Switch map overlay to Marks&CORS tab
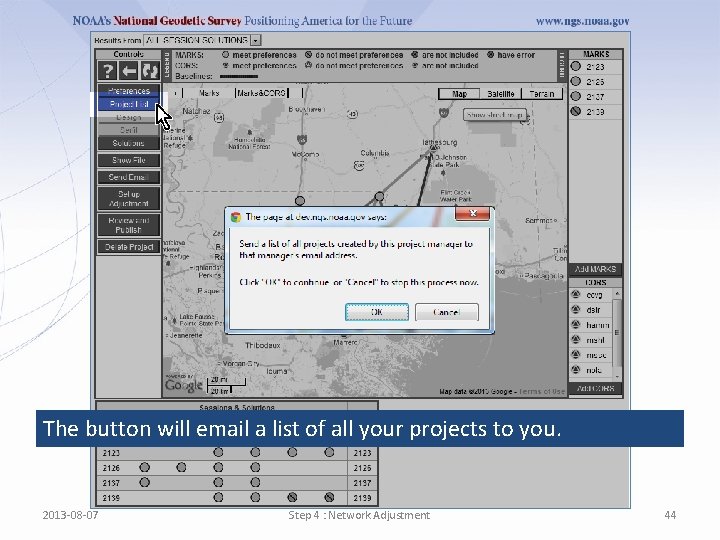Screen dimensions: 720x540 tap(261, 93)
